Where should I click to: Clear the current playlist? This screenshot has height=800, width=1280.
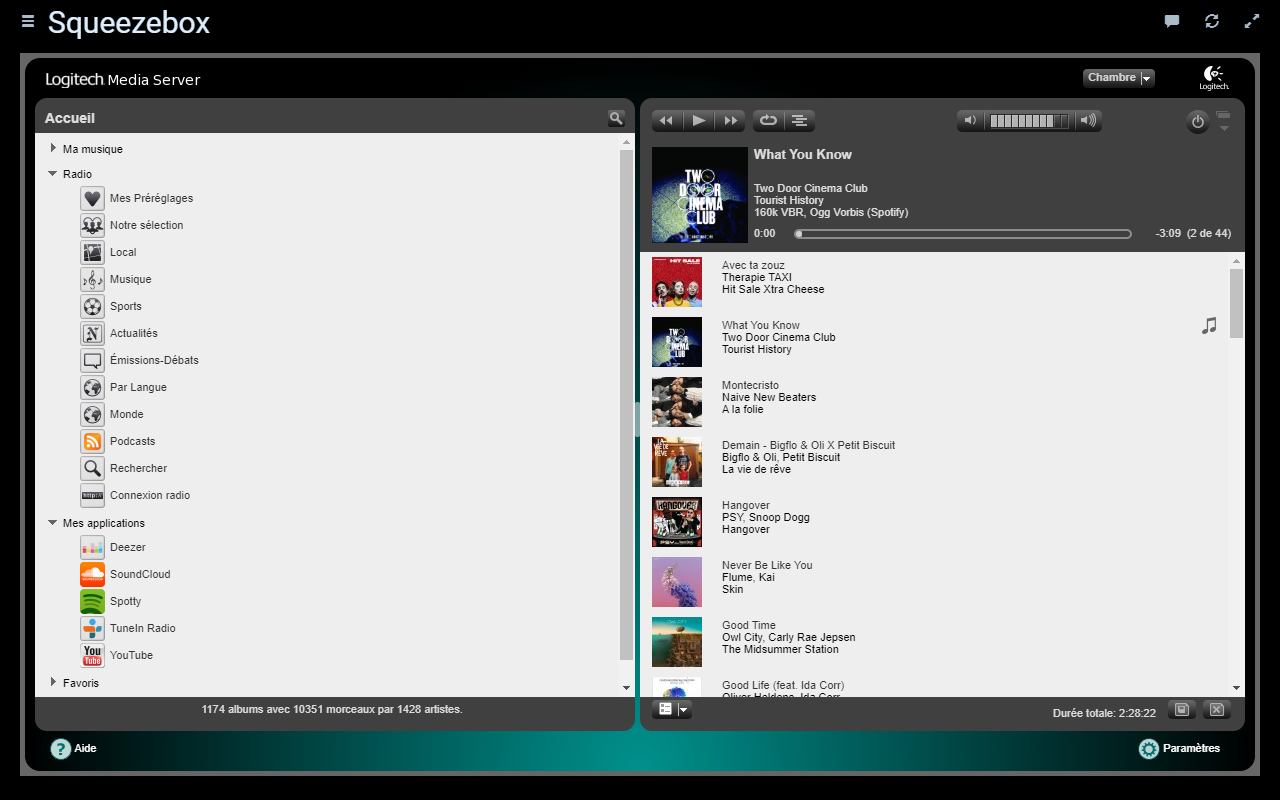(x=1216, y=709)
